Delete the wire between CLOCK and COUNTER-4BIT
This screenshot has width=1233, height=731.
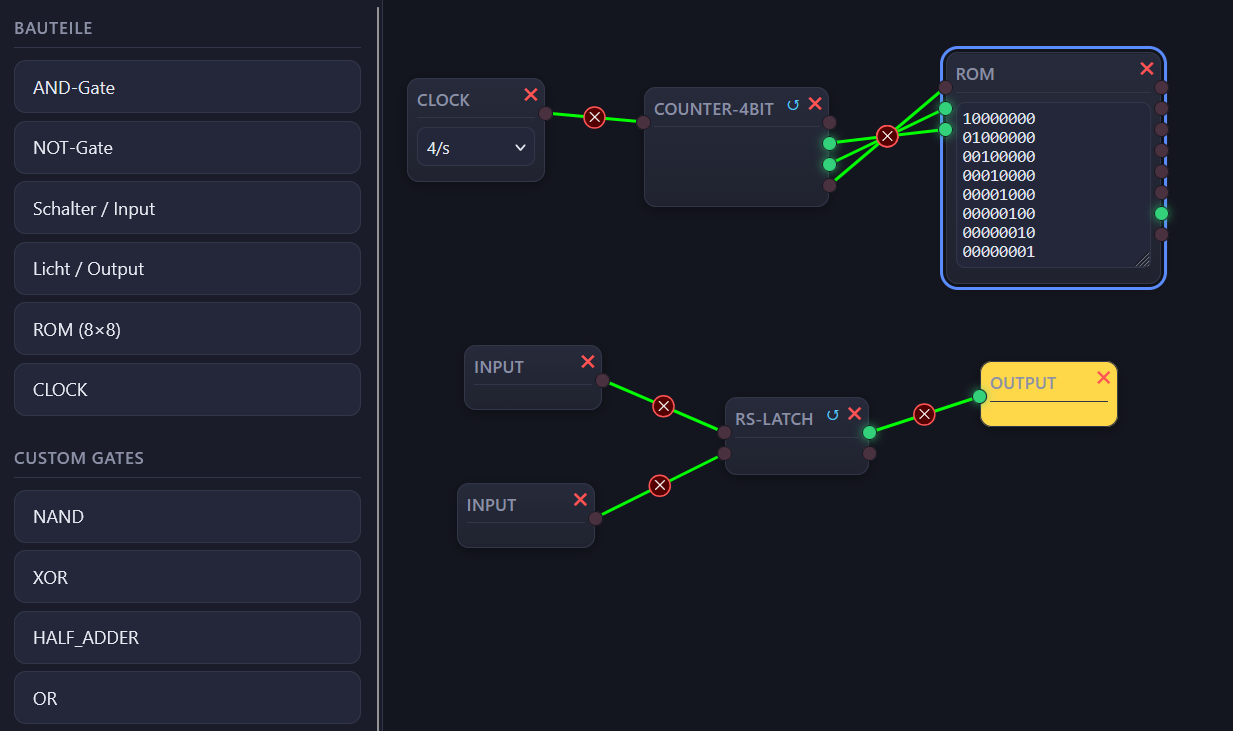(x=595, y=118)
